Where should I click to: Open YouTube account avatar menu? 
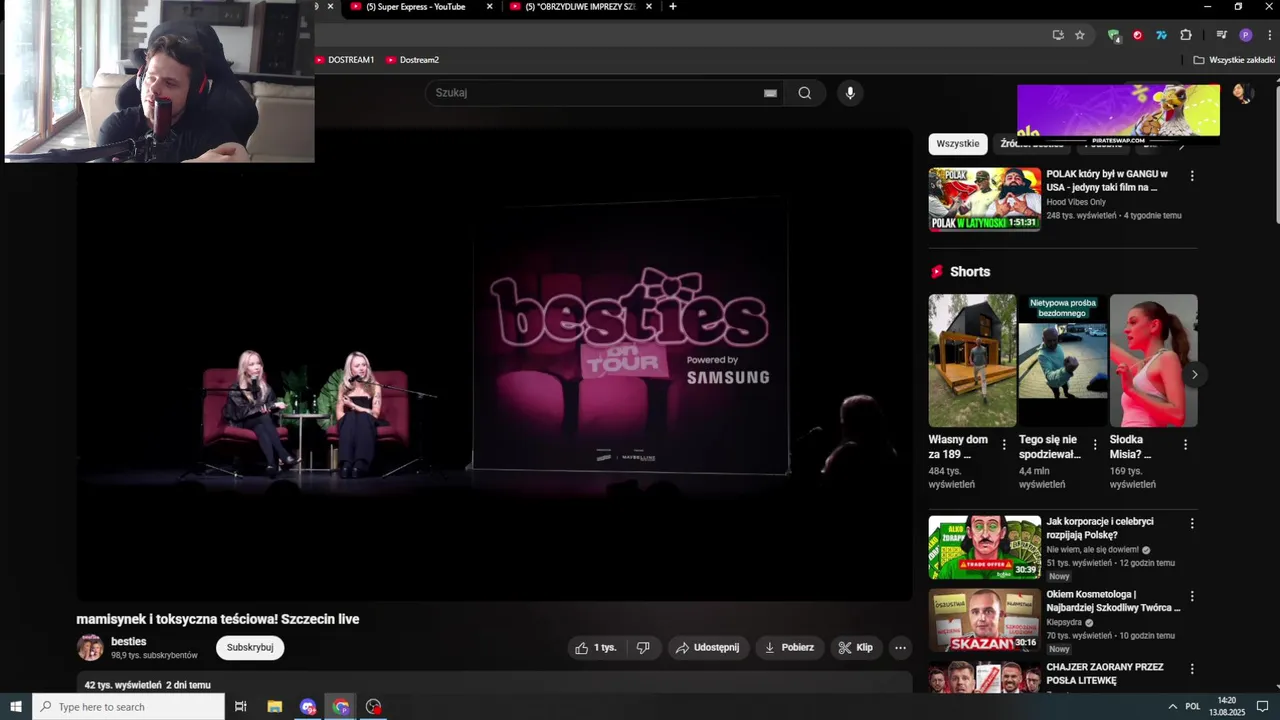click(1242, 93)
